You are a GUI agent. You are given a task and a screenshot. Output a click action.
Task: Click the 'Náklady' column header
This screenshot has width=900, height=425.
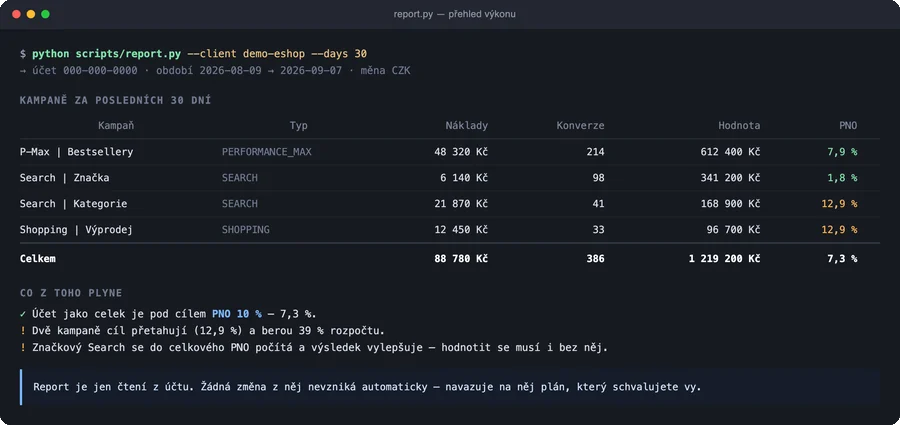pyautogui.click(x=467, y=125)
